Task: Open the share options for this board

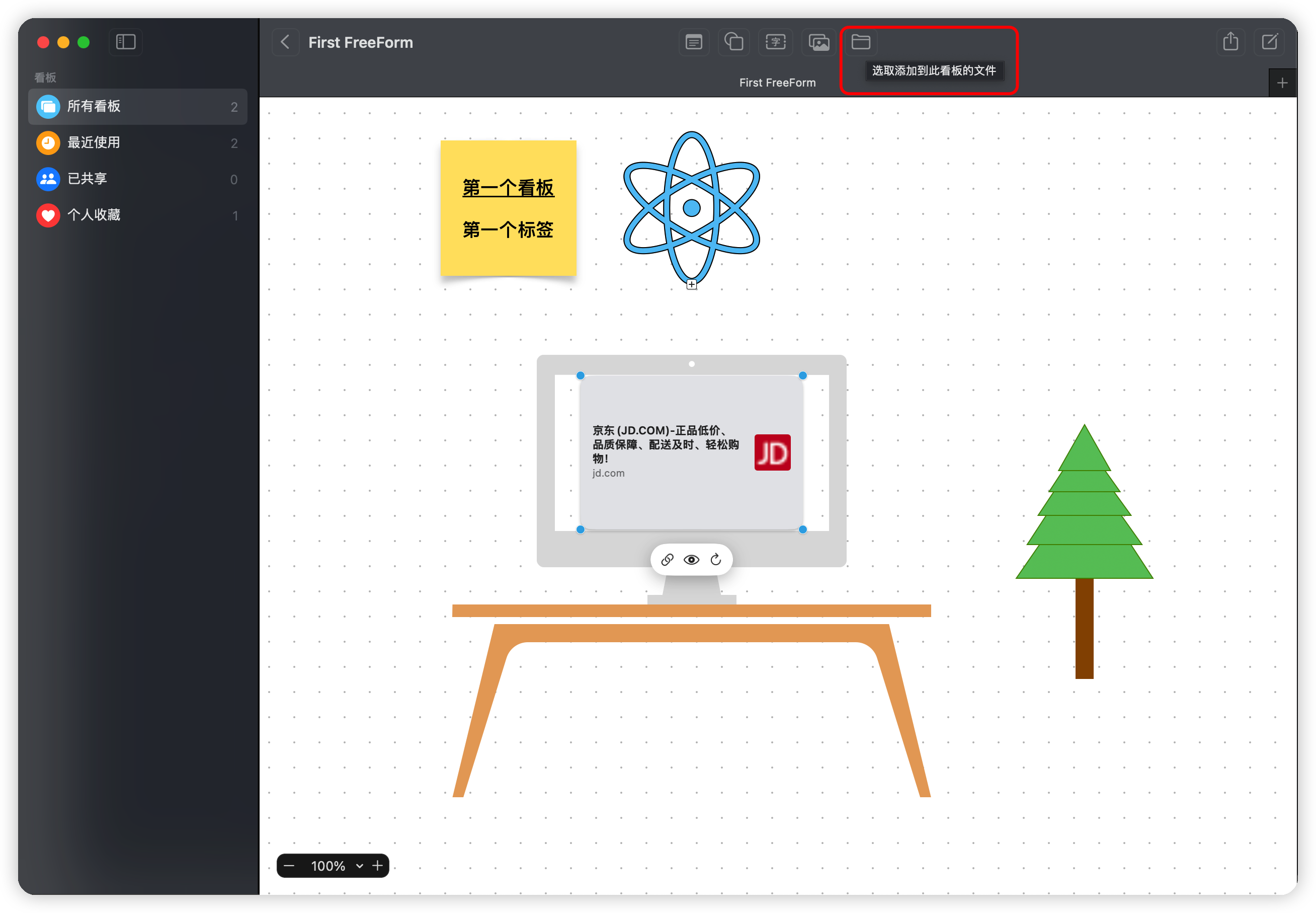Action: pyautogui.click(x=1230, y=42)
